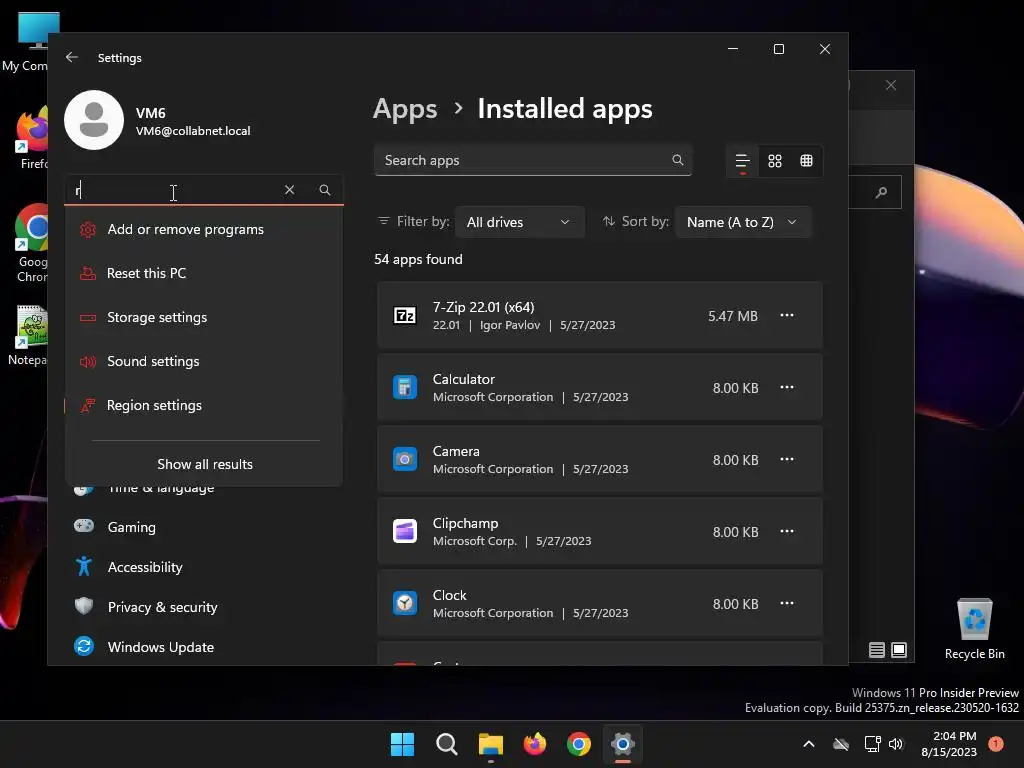Click the back arrow in Settings

72,57
